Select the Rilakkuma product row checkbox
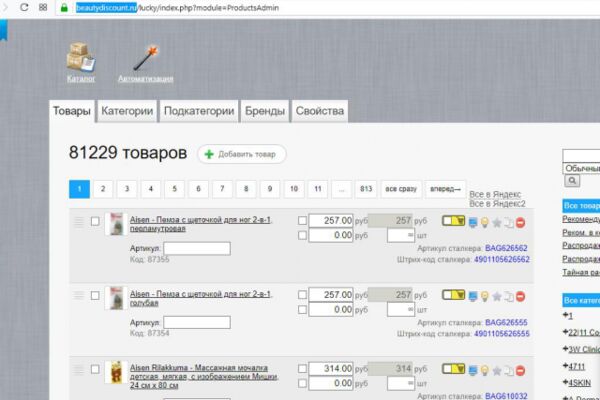 click(x=95, y=369)
